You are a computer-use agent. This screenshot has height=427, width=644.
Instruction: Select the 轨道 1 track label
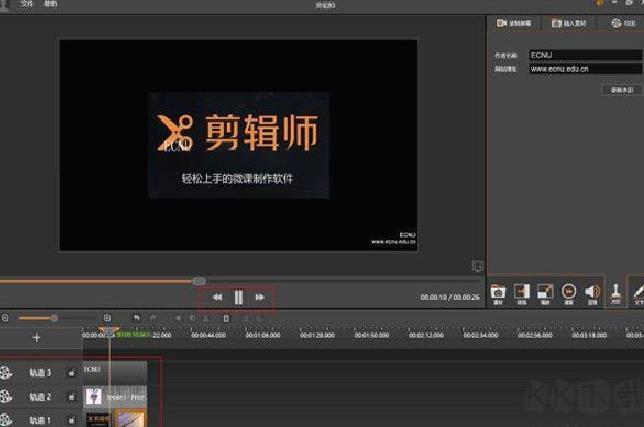[40, 420]
